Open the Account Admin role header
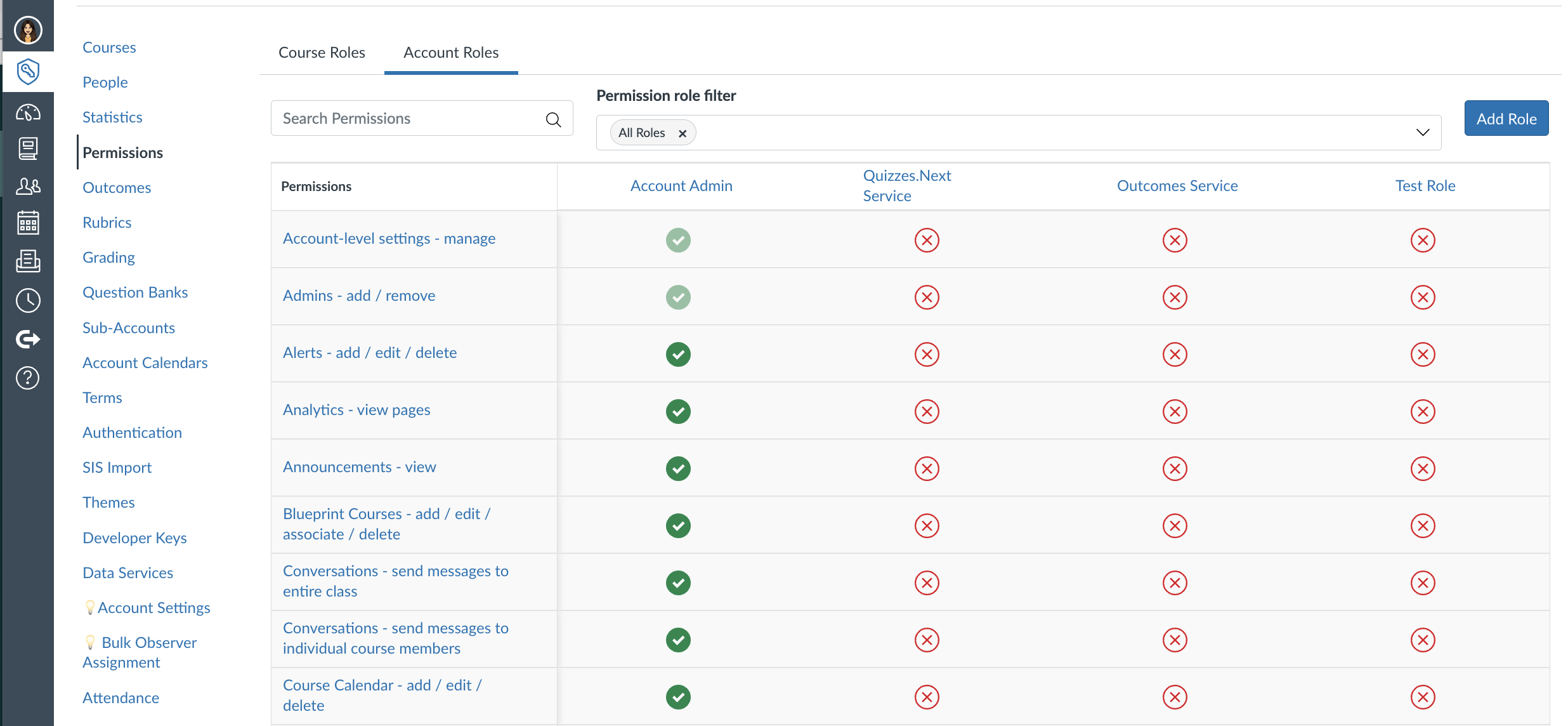 point(681,186)
